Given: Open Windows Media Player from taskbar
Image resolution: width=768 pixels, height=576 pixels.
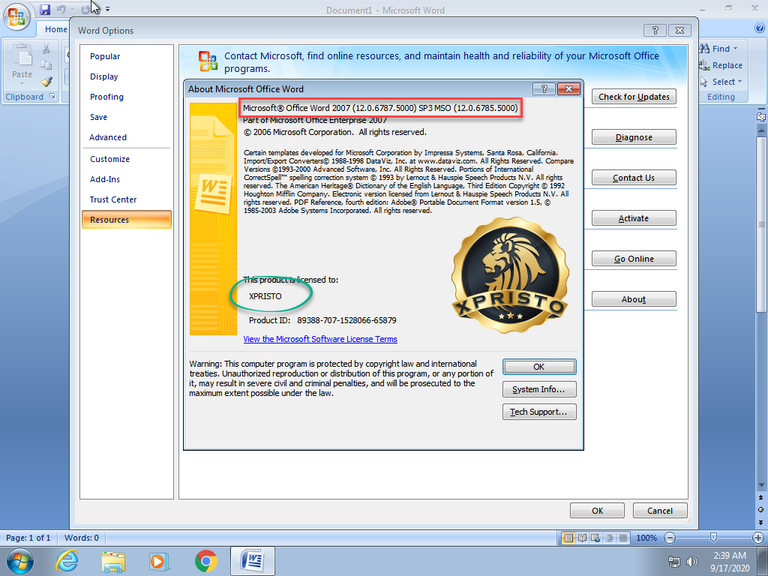Looking at the screenshot, I should click(x=159, y=561).
